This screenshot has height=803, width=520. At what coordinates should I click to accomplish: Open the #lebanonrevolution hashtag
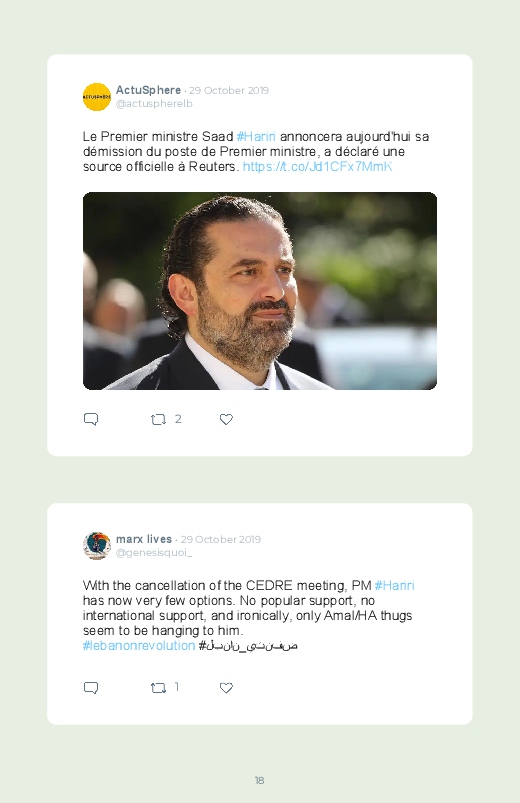[139, 646]
